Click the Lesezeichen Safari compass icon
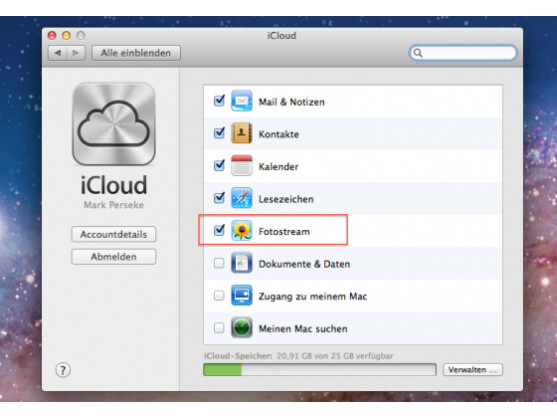The height and width of the screenshot is (418, 557). (242, 198)
